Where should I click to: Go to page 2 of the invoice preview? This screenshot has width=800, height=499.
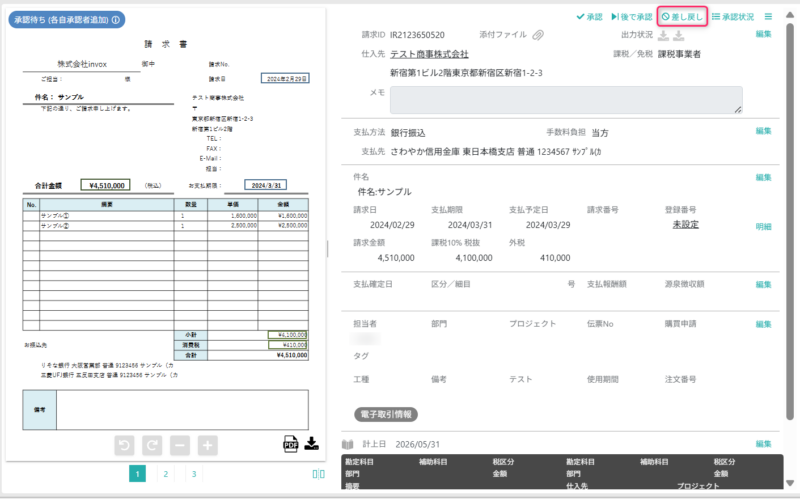pyautogui.click(x=165, y=474)
